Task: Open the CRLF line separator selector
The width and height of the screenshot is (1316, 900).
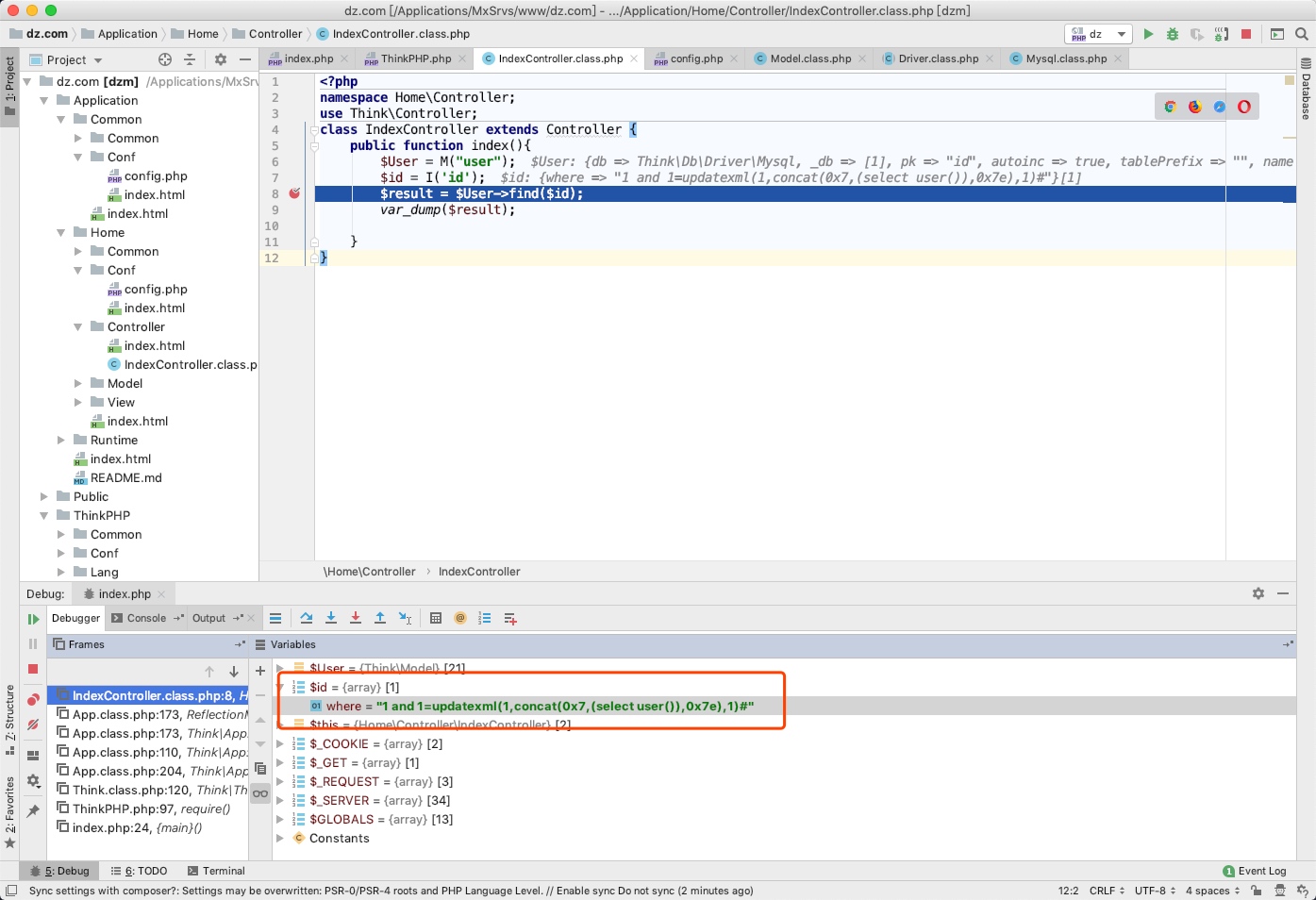Action: [x=1107, y=890]
